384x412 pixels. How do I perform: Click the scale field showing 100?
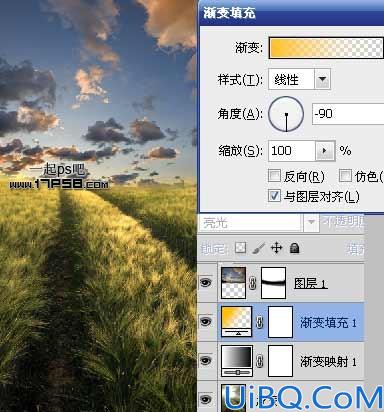[x=292, y=151]
